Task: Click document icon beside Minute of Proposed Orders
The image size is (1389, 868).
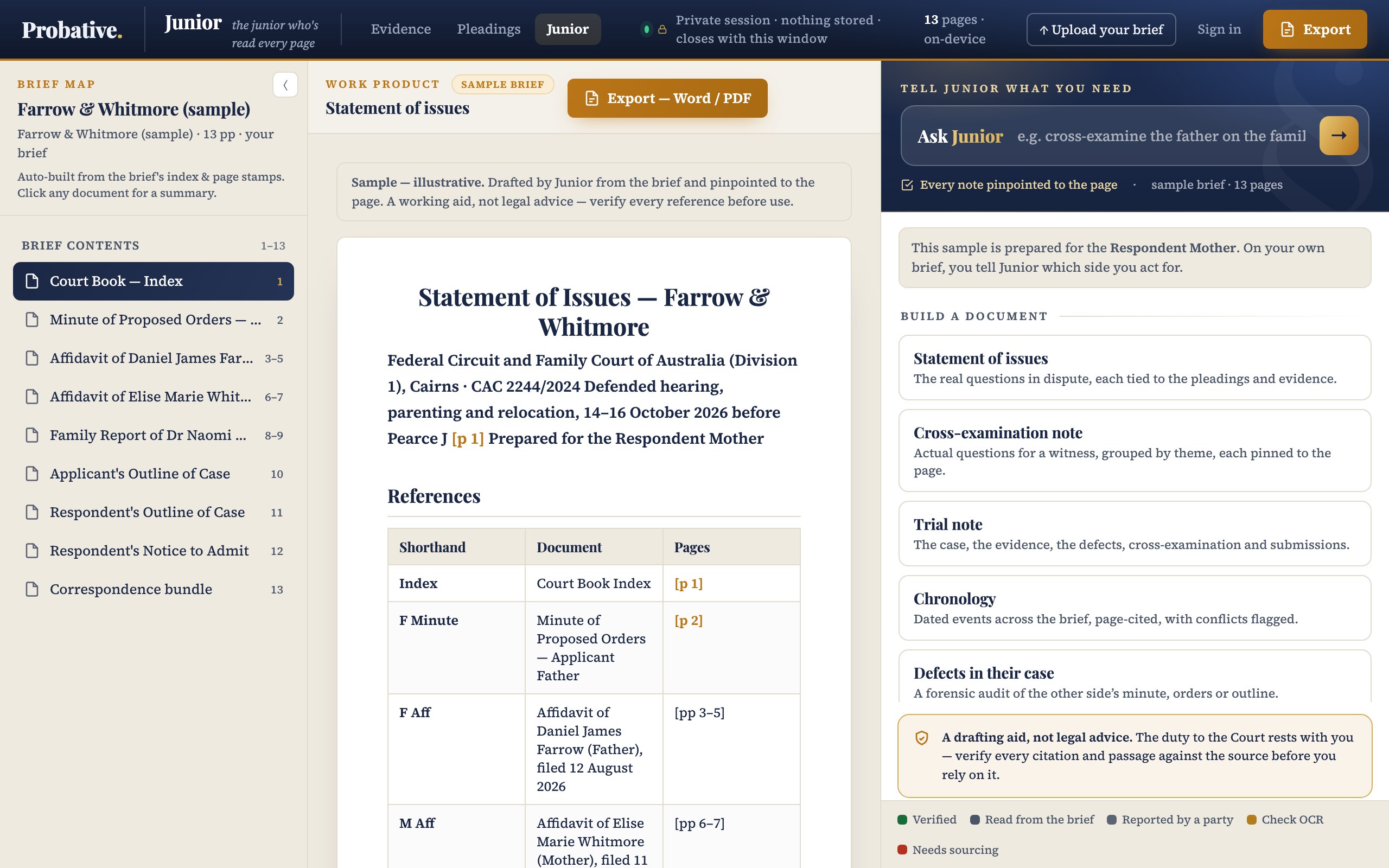Action: [x=32, y=319]
